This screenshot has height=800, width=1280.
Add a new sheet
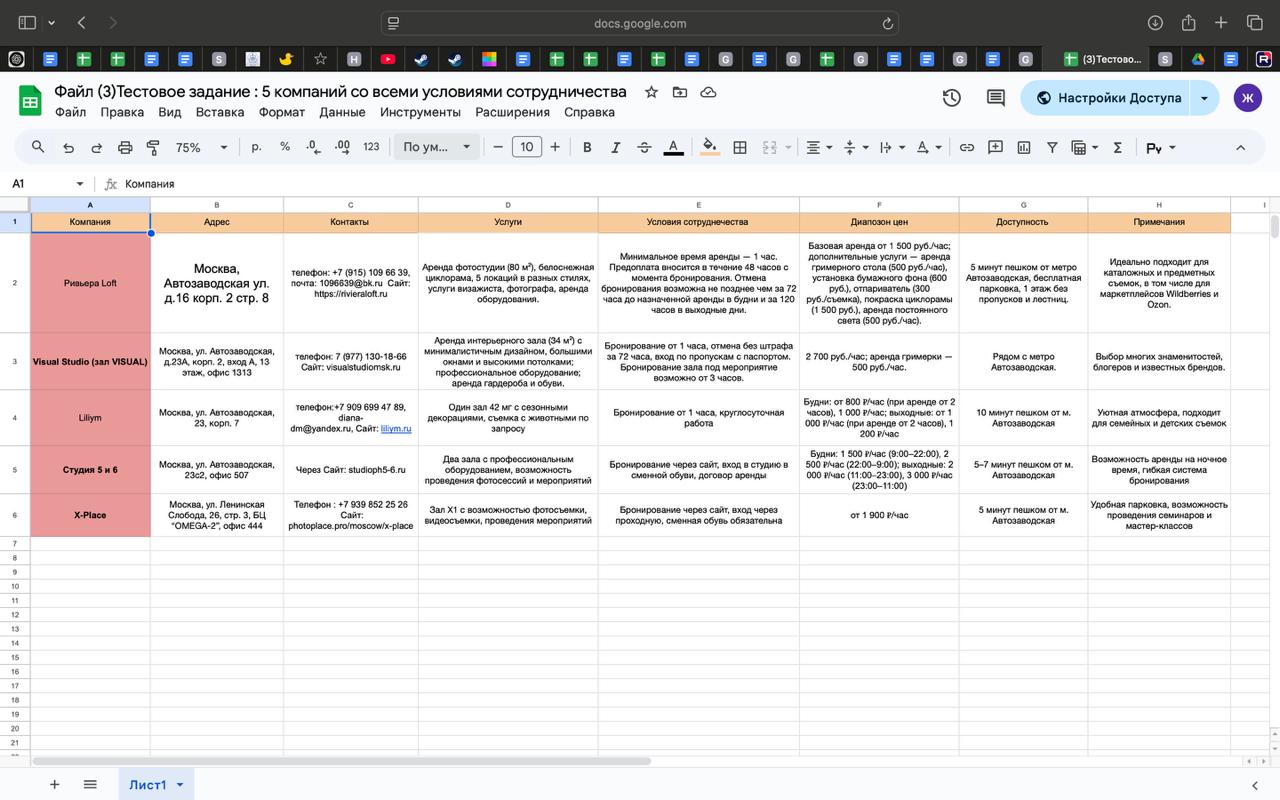pyautogui.click(x=54, y=784)
